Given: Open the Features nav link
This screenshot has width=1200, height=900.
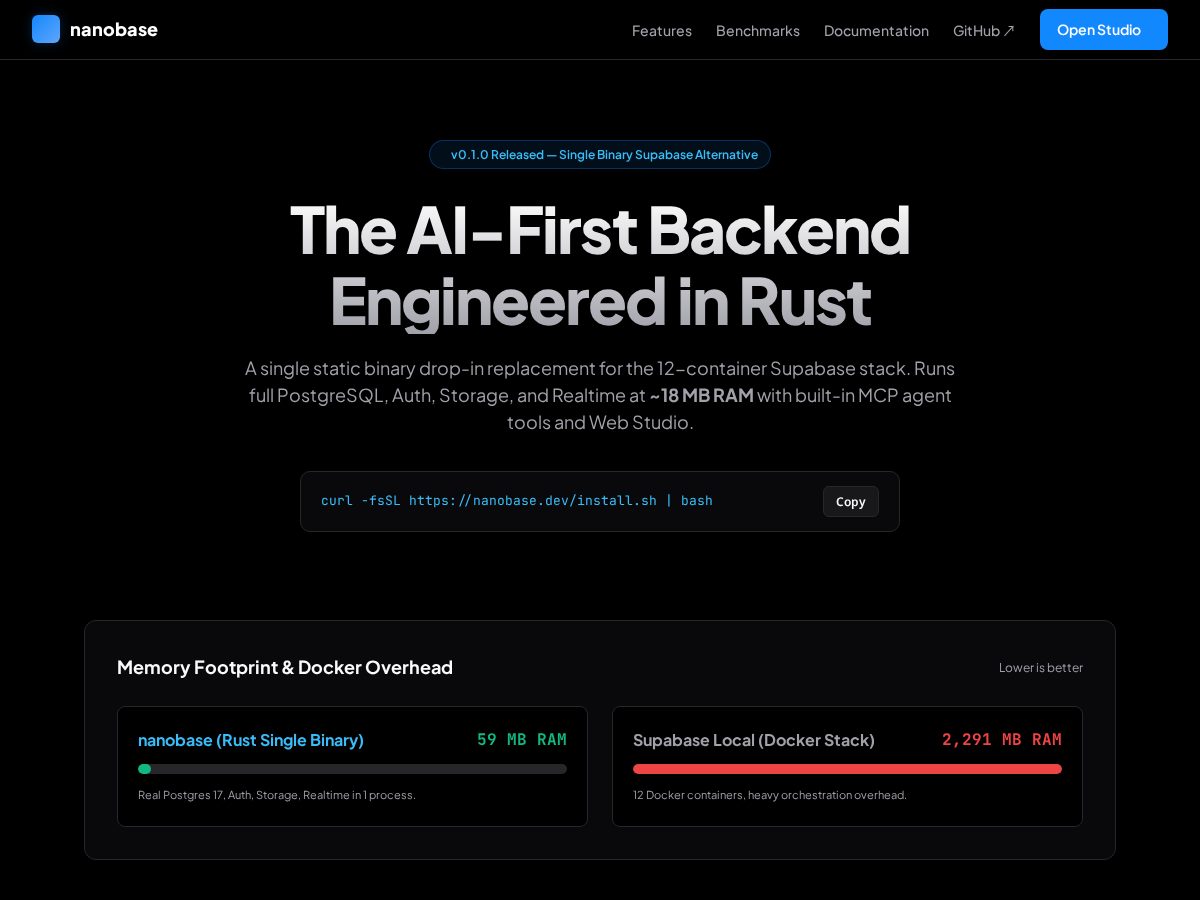Looking at the screenshot, I should [x=662, y=31].
